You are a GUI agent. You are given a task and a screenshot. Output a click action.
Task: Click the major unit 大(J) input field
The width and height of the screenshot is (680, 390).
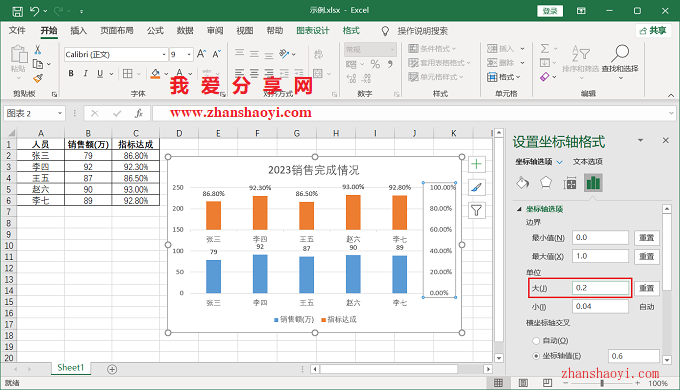click(x=600, y=288)
